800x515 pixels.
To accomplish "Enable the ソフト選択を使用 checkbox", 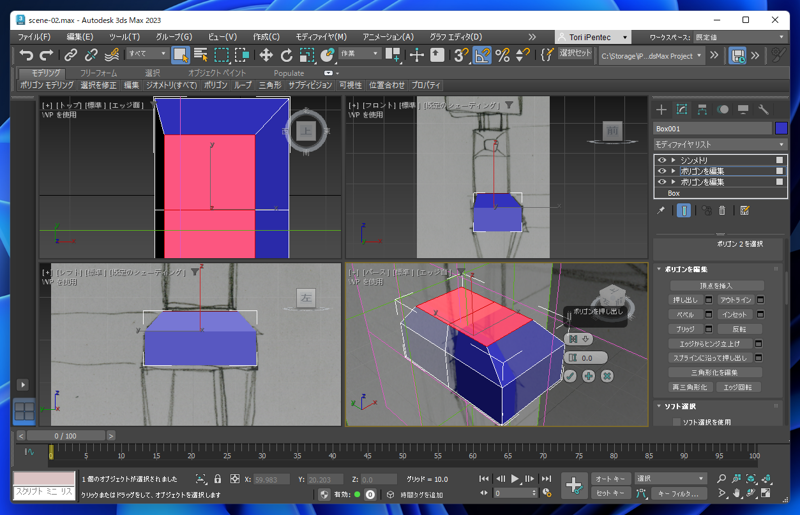I will click(x=677, y=422).
